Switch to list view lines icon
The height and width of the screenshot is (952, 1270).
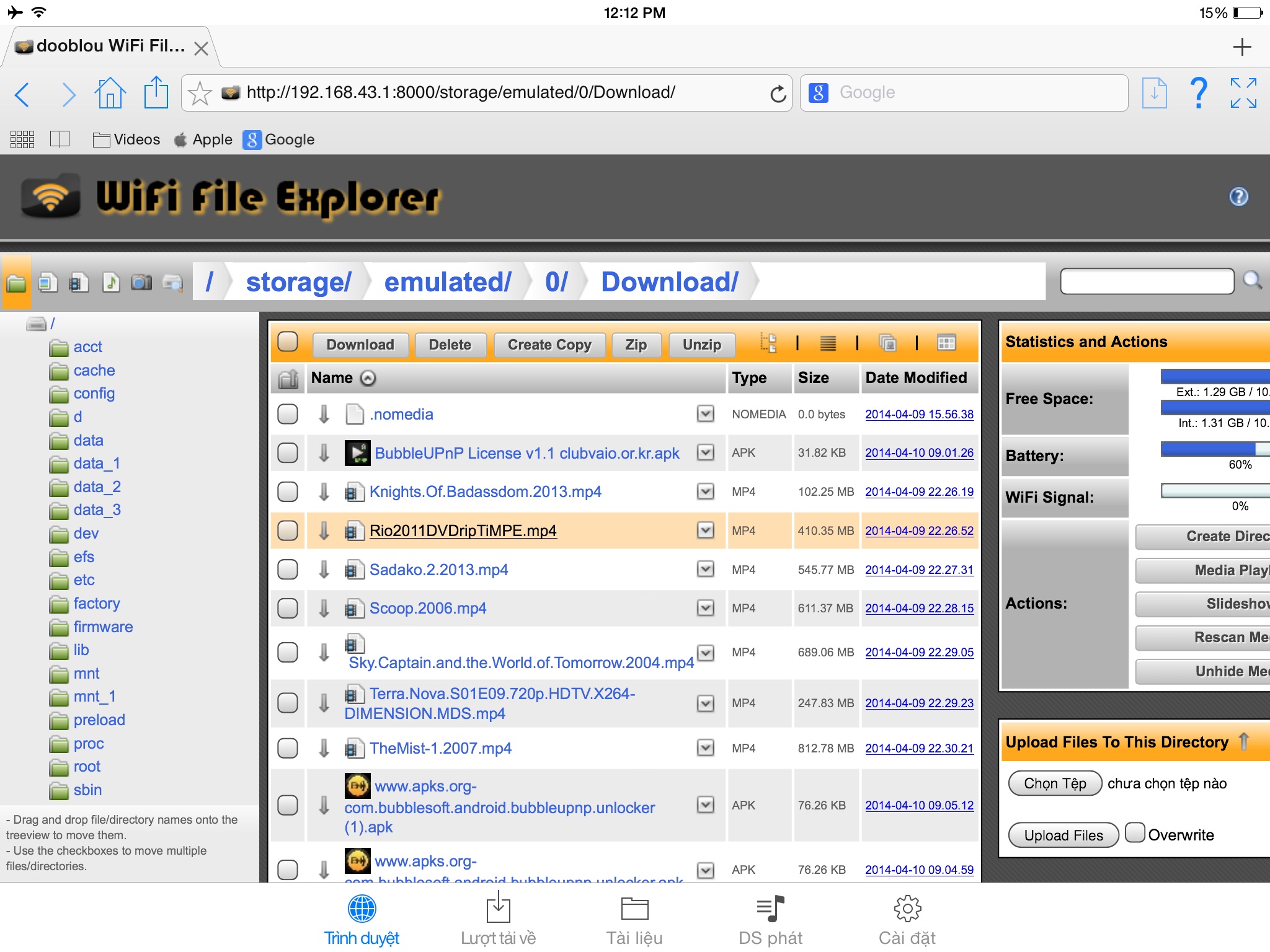click(x=828, y=342)
